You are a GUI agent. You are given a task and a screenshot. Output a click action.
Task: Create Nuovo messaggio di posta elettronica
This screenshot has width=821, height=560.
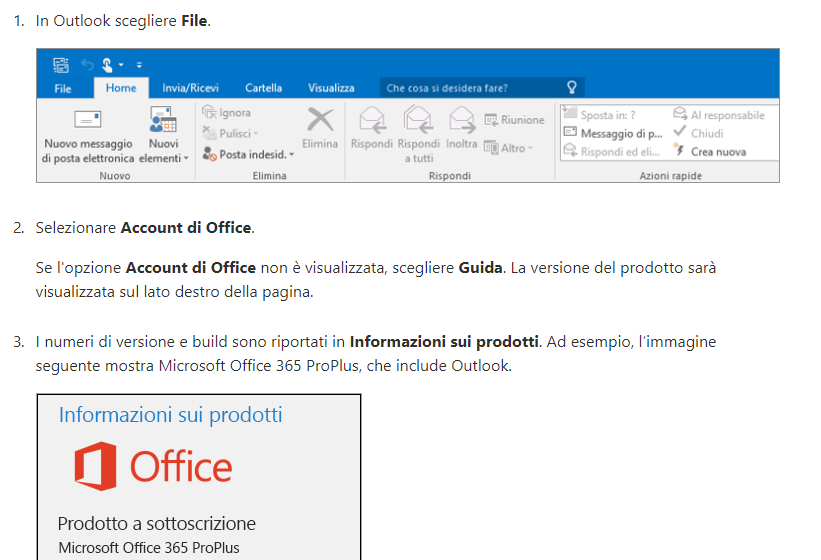pyautogui.click(x=88, y=137)
